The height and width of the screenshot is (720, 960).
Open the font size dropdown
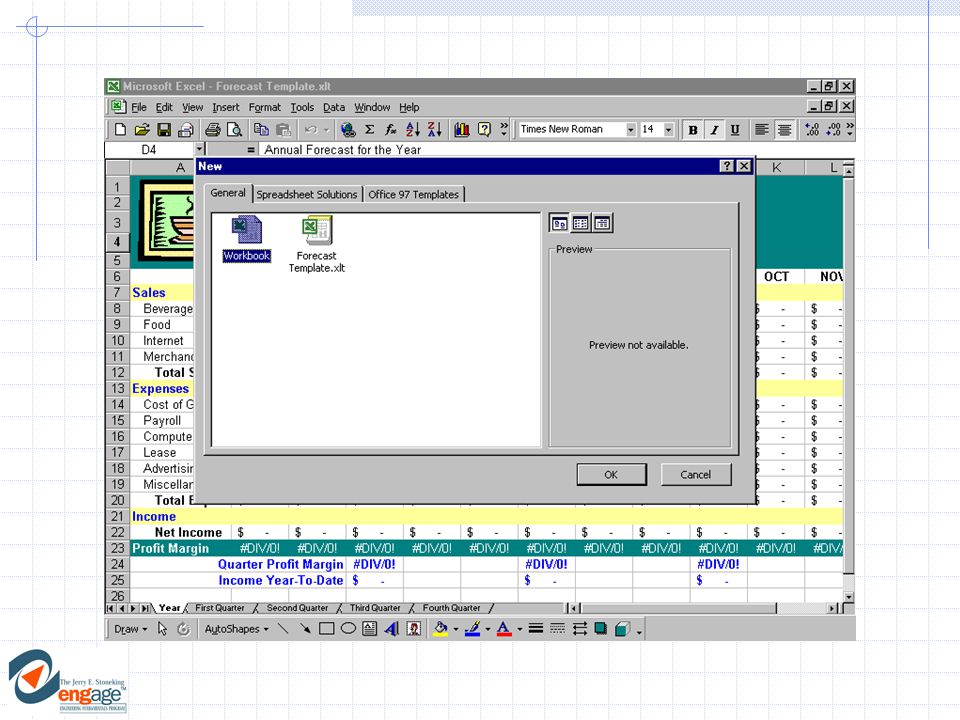coord(669,130)
